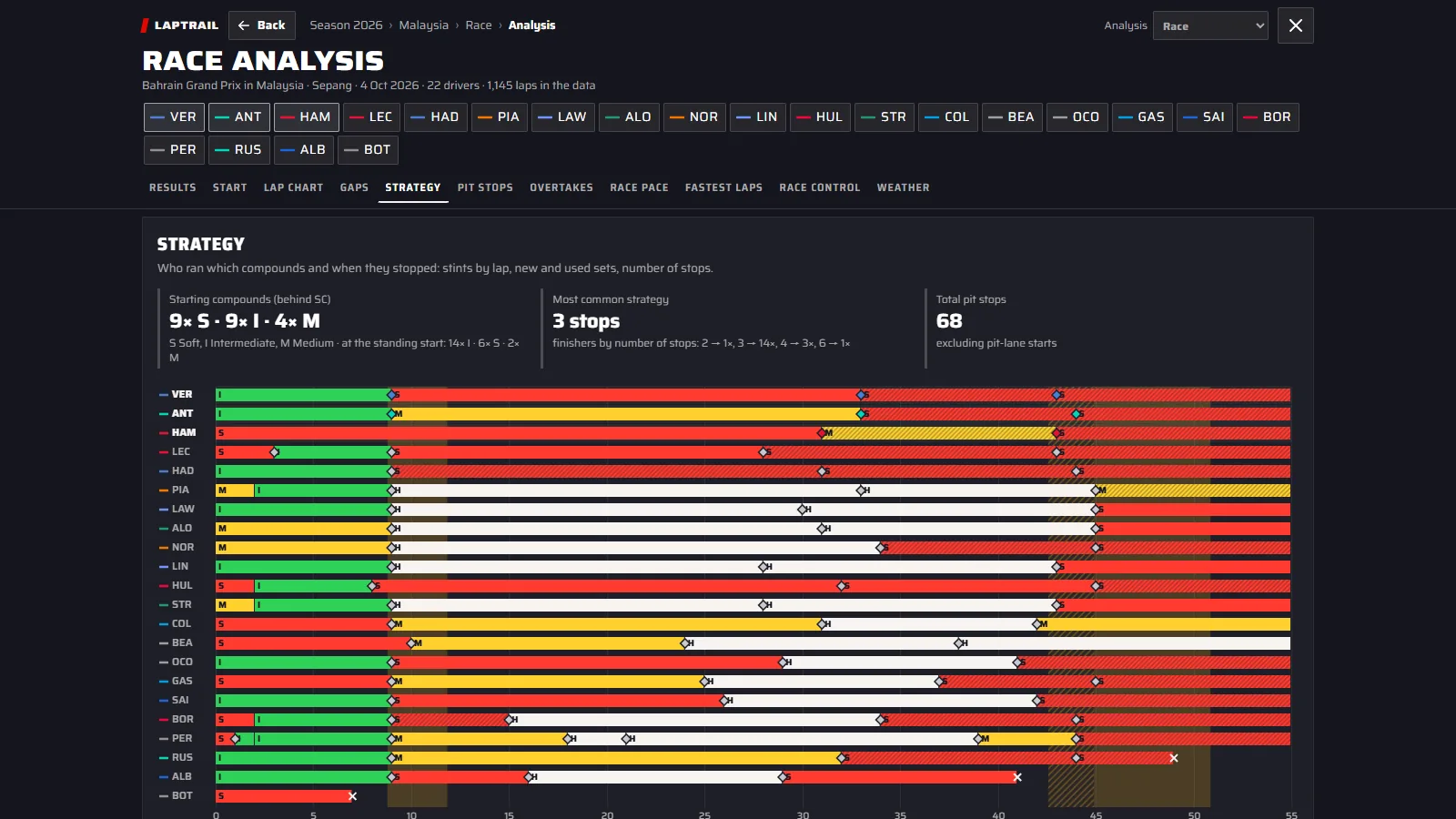
Task: Toggle BOT driver filter chip
Action: coord(368,150)
